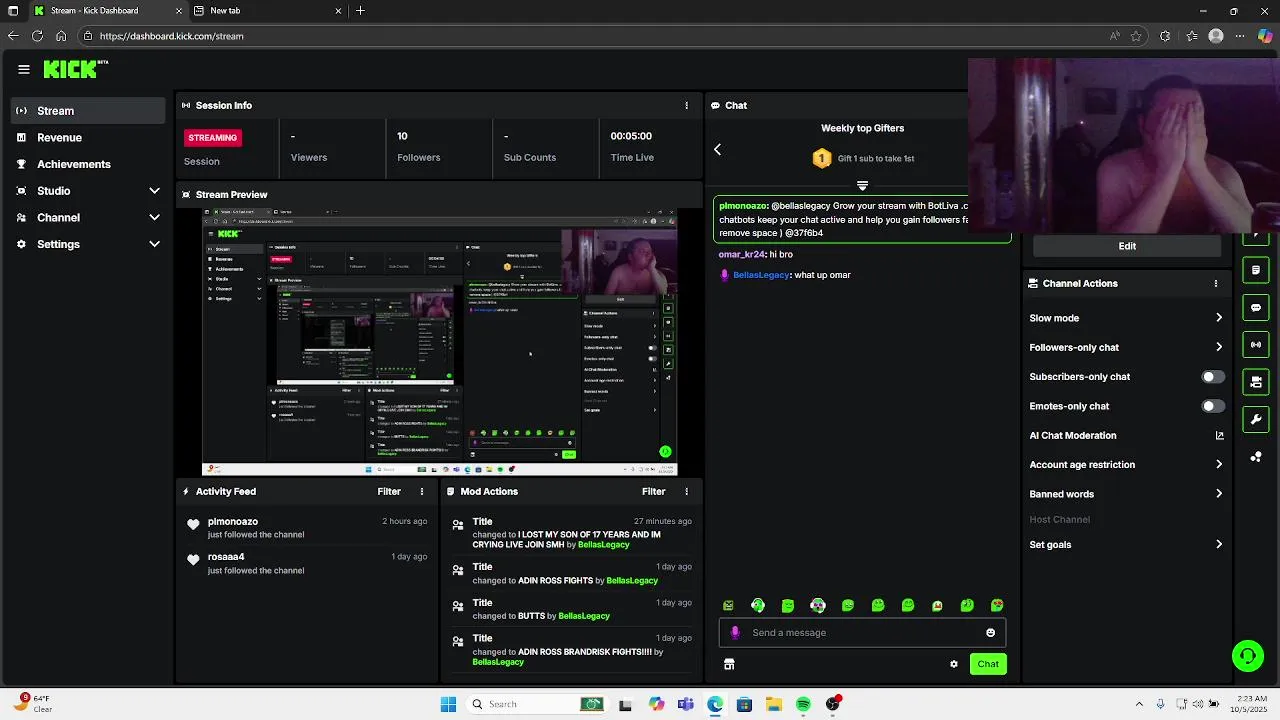Open File Explorer from the taskbar
Screen dimensions: 1280x720
click(774, 704)
